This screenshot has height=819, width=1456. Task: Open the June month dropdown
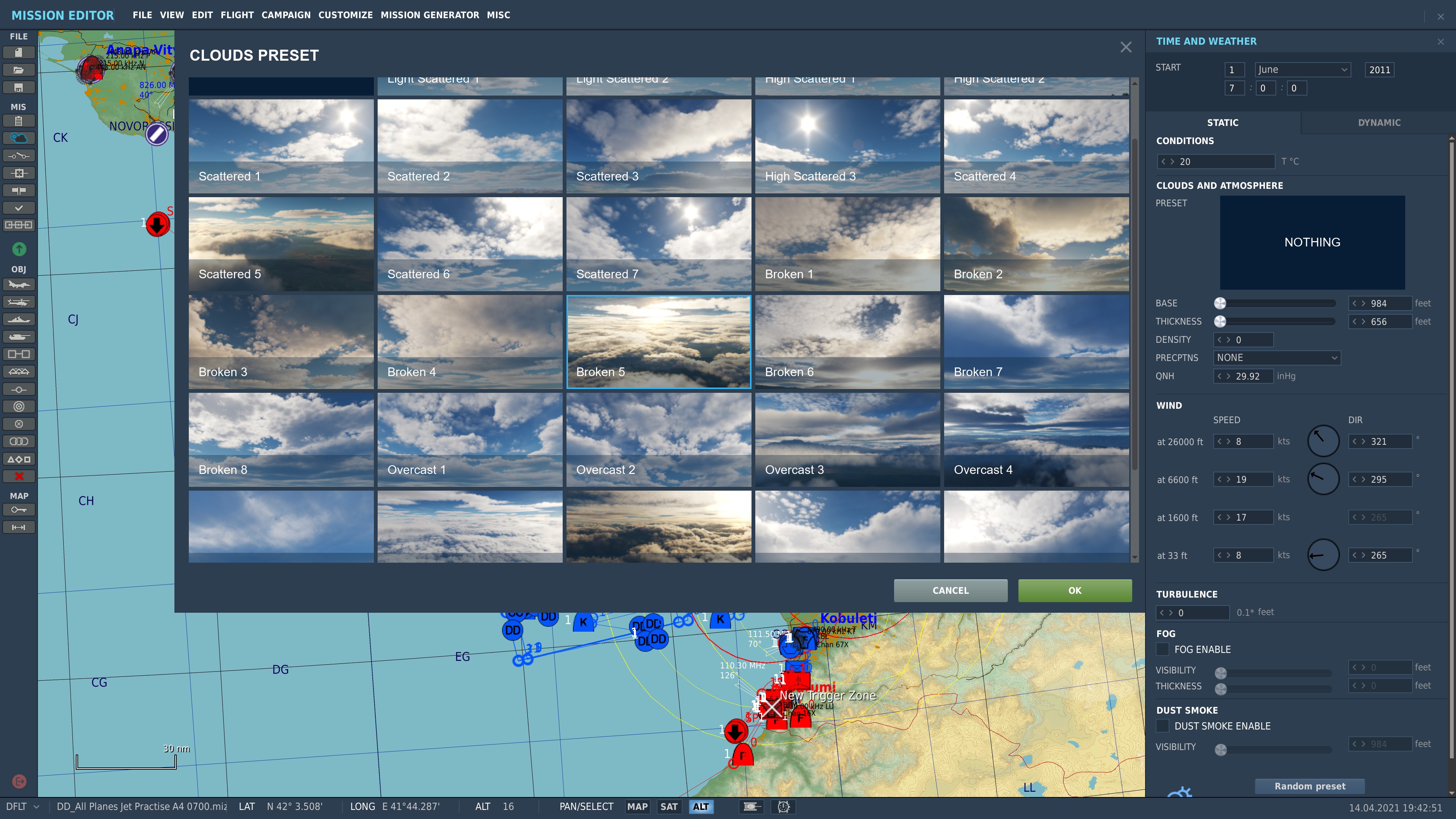click(x=1302, y=69)
